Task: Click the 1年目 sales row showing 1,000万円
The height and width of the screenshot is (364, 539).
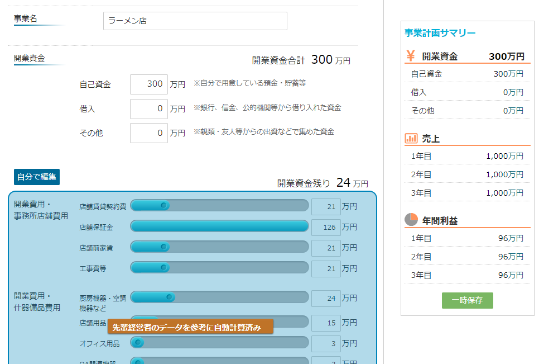Action: coord(467,156)
